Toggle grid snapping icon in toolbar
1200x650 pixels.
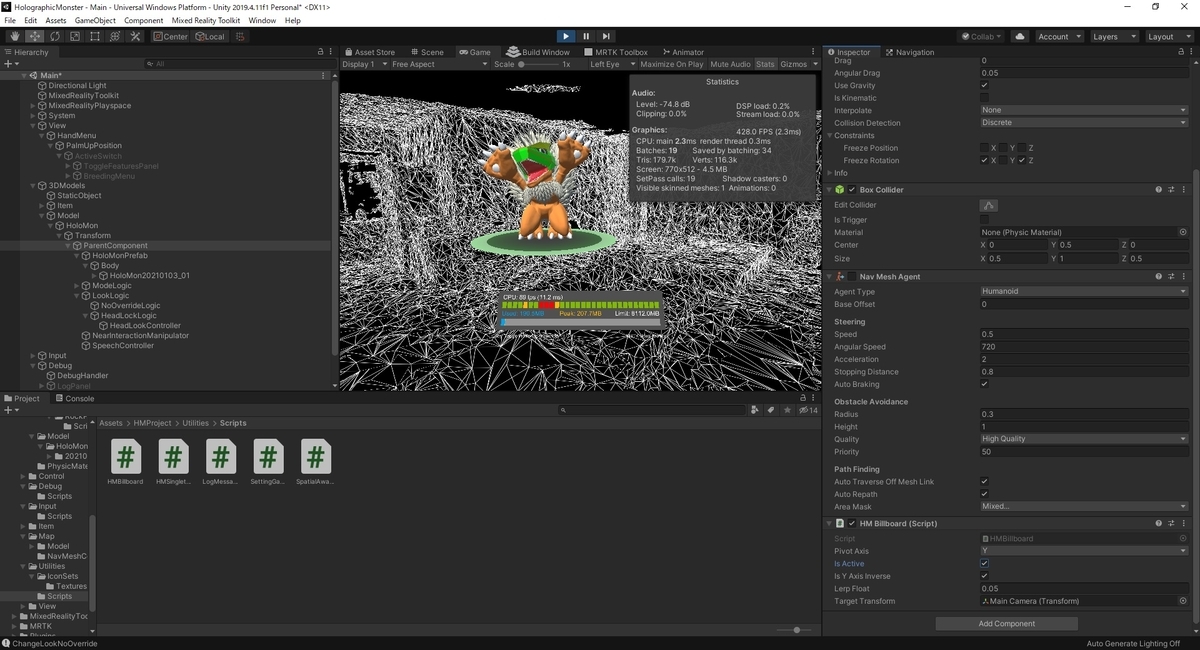coord(240,36)
